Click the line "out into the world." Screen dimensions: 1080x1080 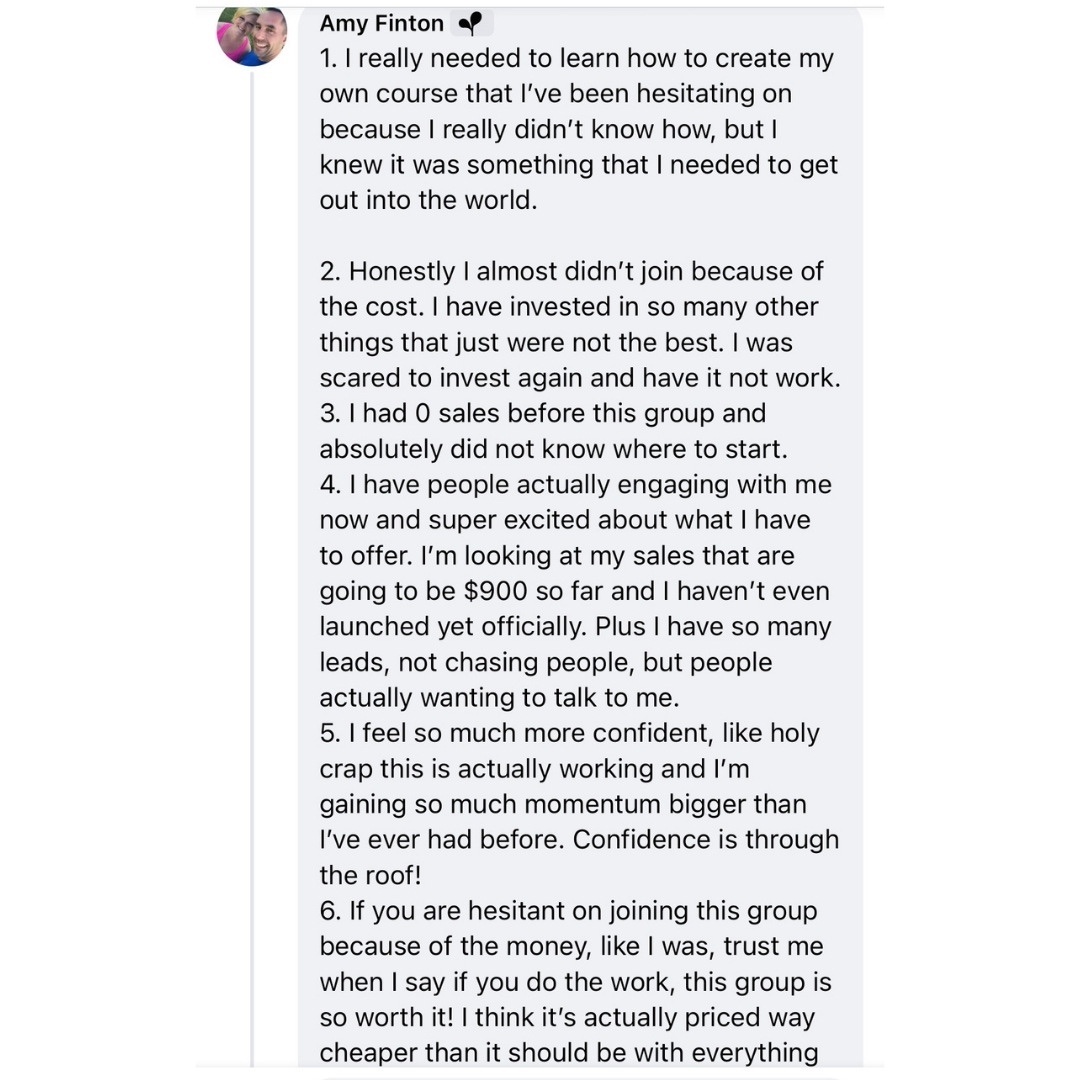click(x=428, y=200)
